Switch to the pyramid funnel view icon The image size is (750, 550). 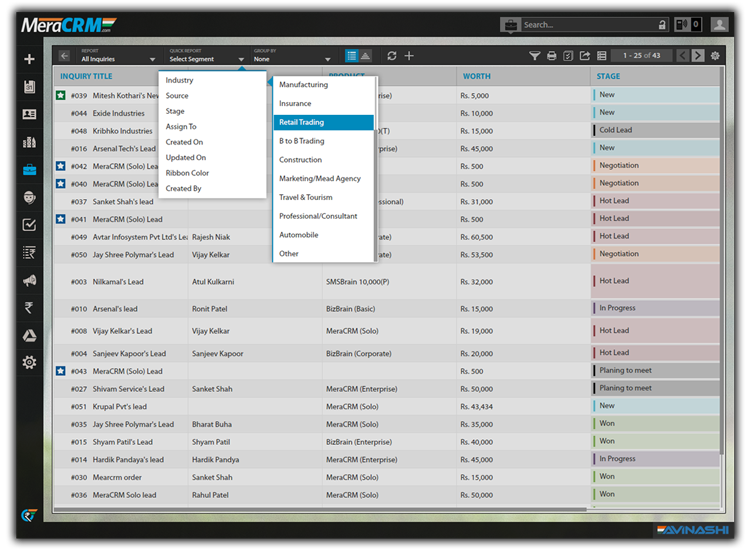365,56
